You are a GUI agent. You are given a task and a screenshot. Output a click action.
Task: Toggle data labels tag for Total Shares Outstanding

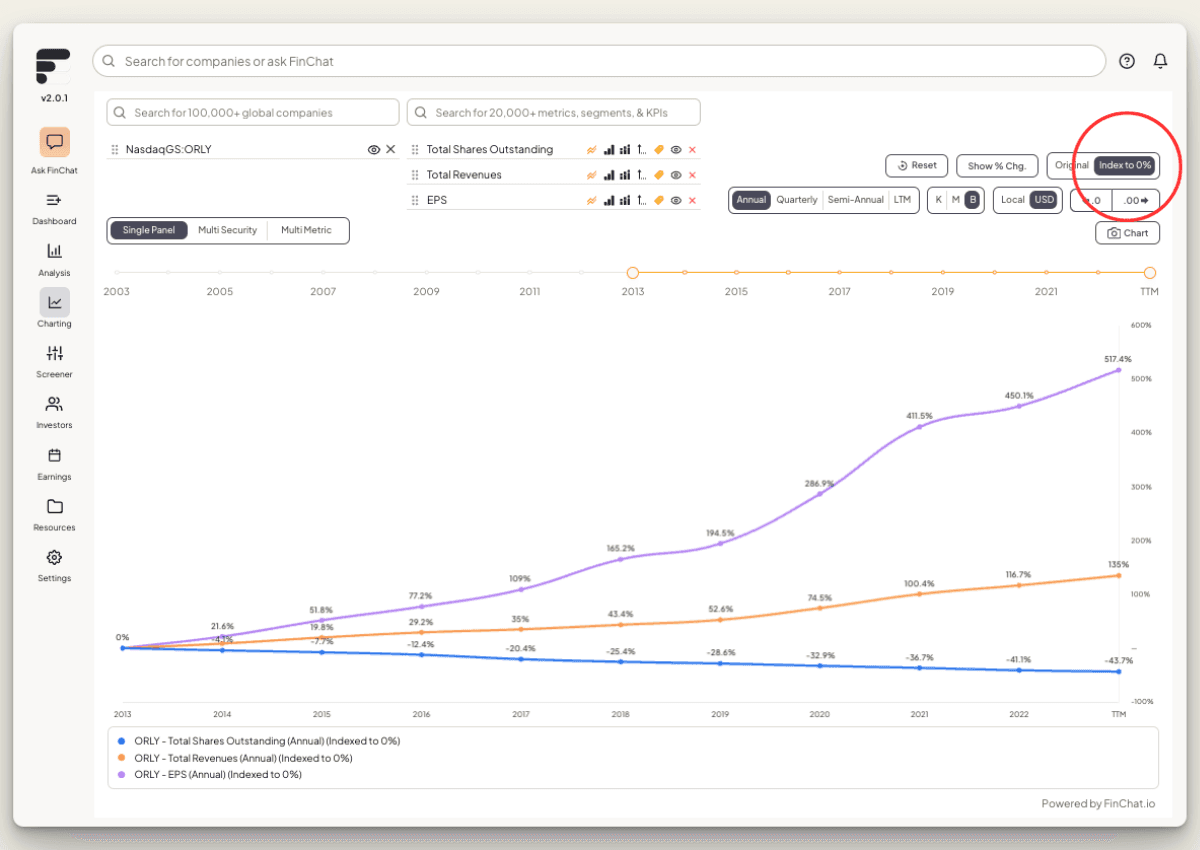click(659, 150)
